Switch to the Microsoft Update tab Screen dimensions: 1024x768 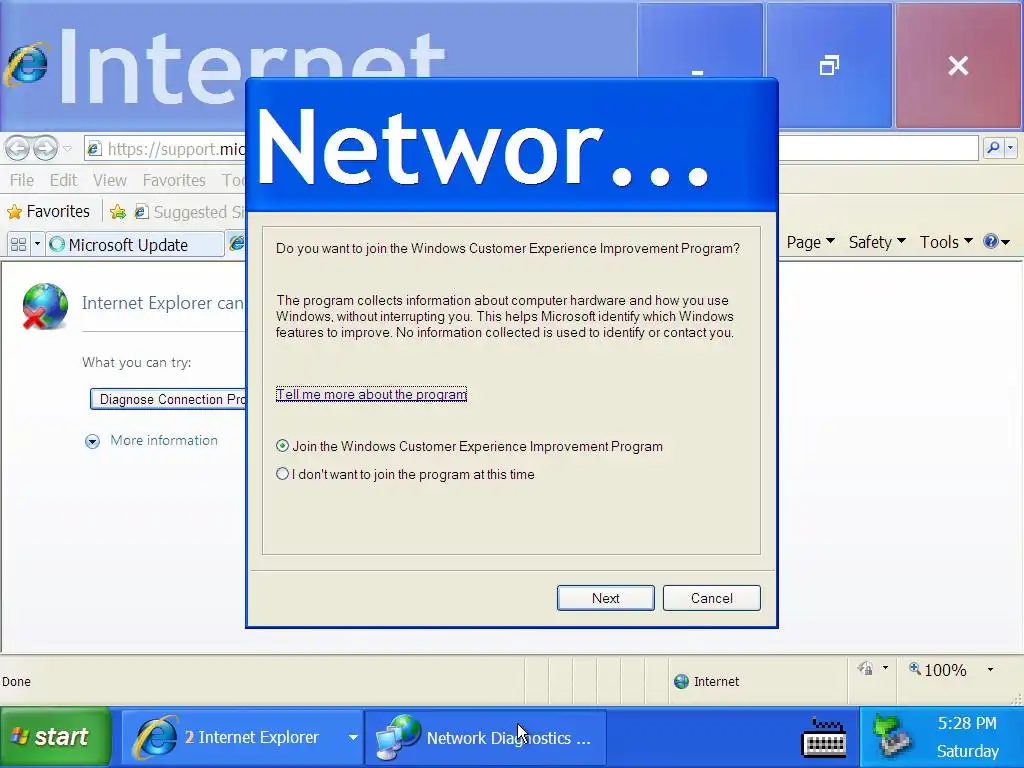pos(135,245)
